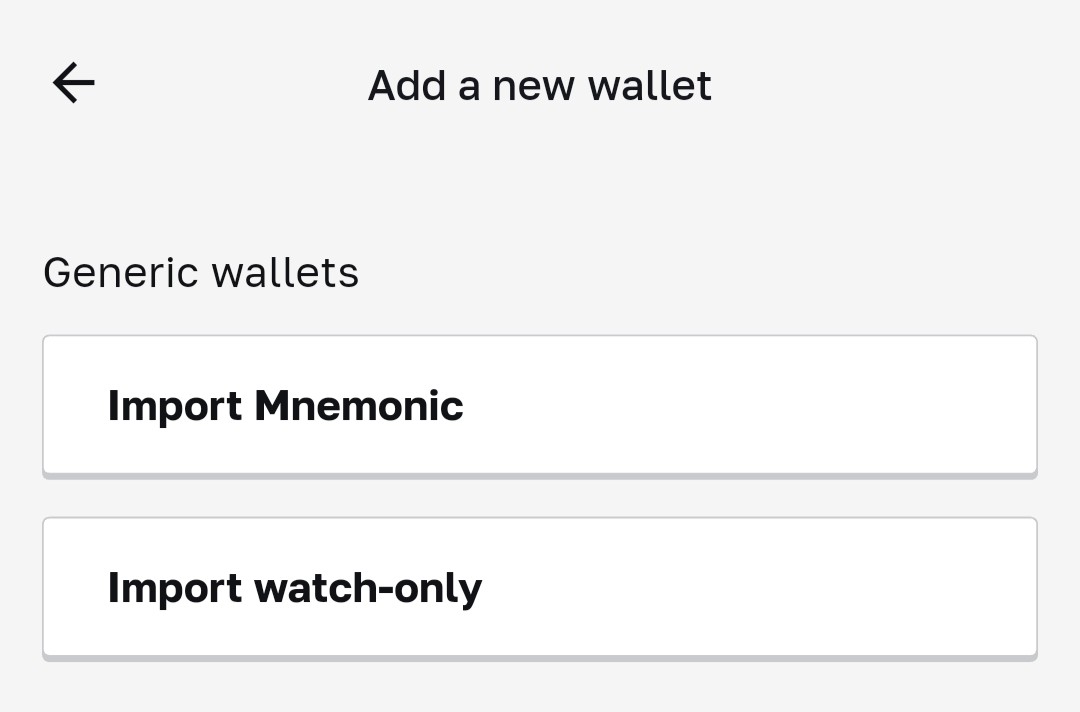The image size is (1080, 712).
Task: Open the Import Mnemonic option
Action: pos(539,405)
